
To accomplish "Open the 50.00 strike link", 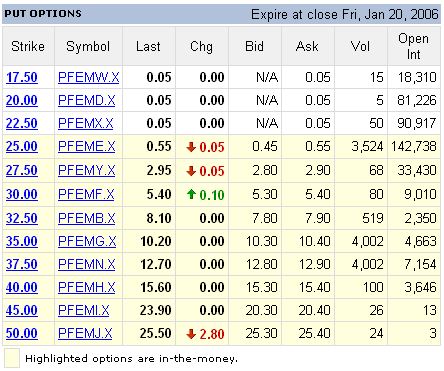I will 22,333.
